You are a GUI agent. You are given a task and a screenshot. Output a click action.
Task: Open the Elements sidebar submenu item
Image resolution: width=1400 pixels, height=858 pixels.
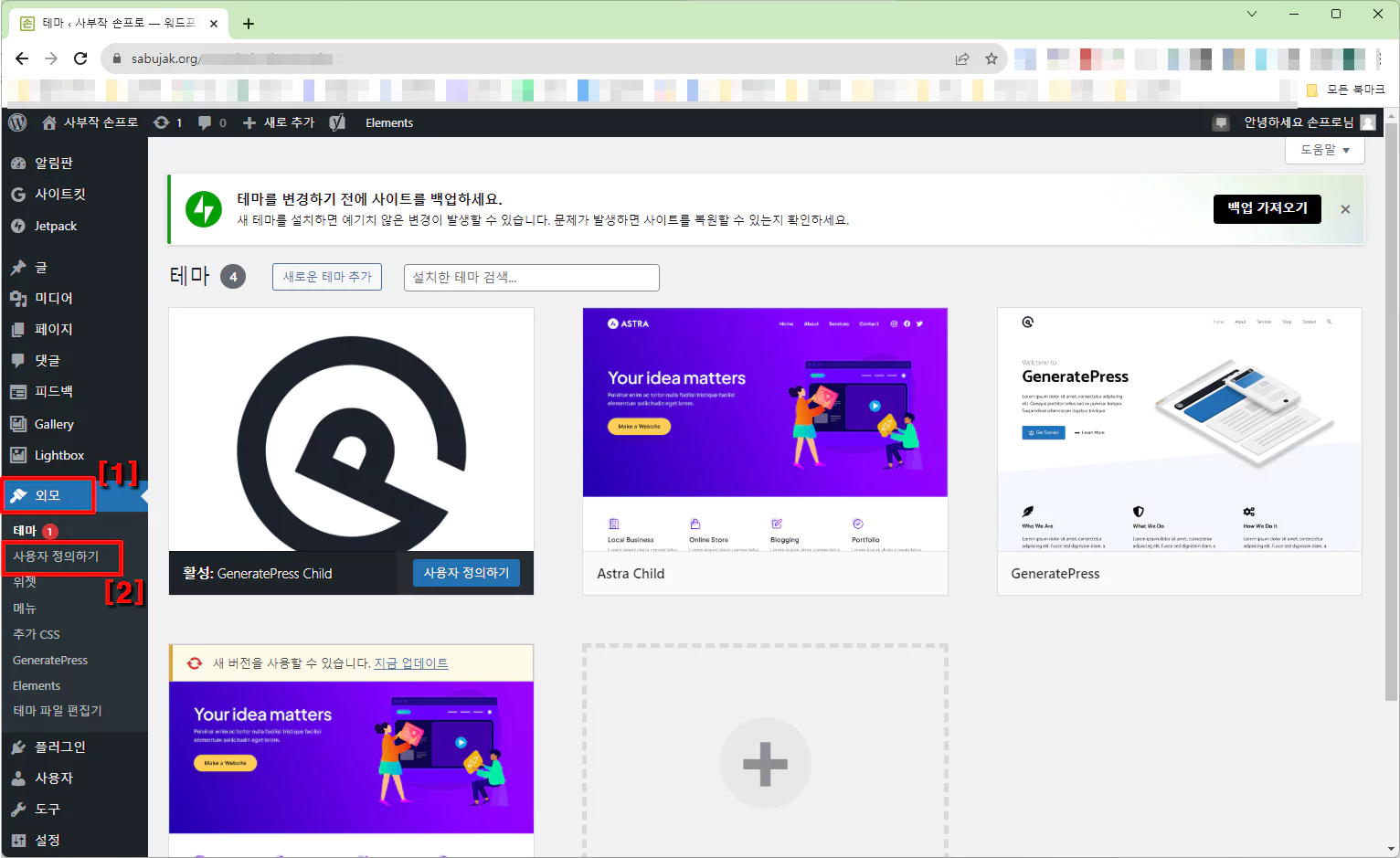(x=37, y=685)
